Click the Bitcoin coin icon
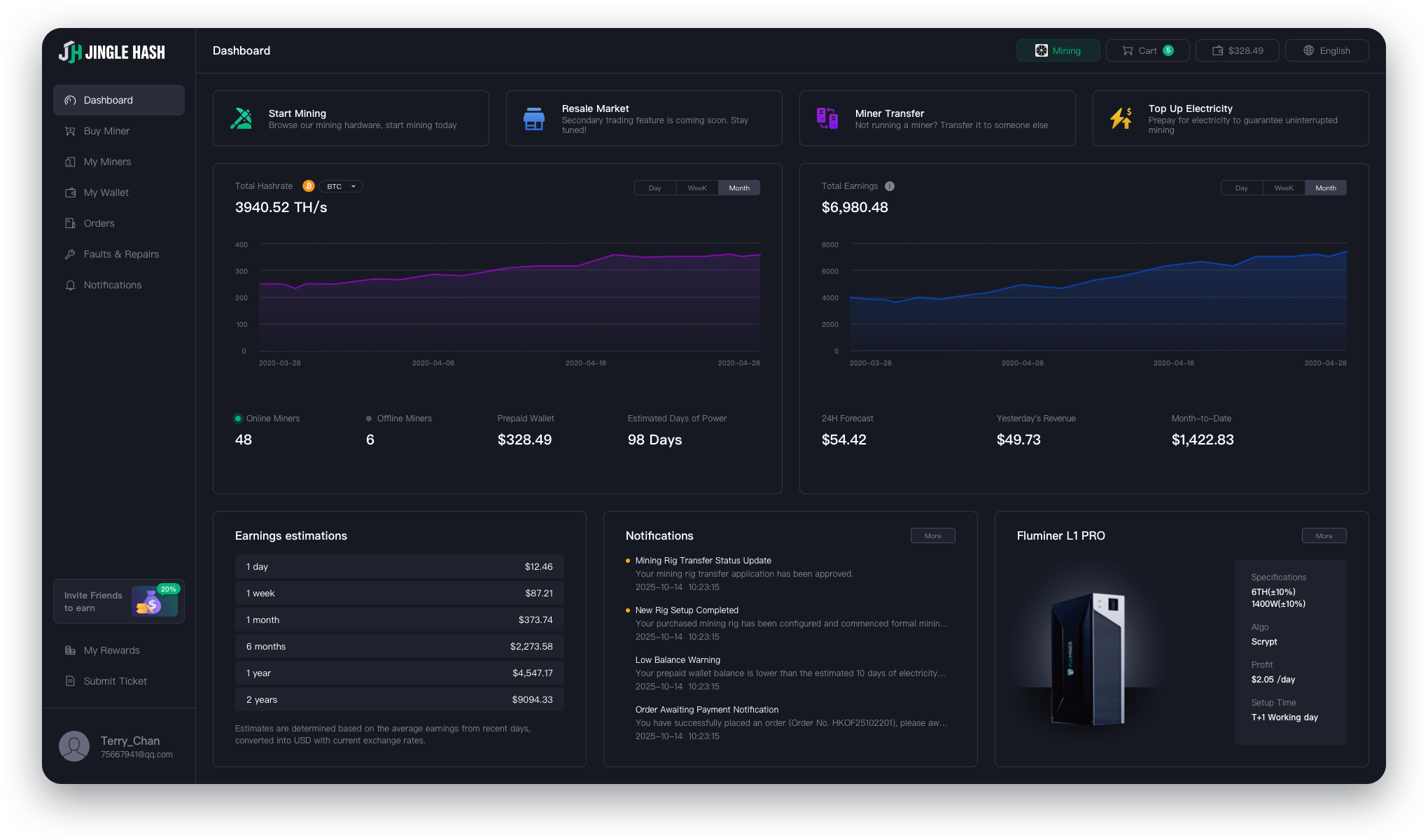1428x840 pixels. coord(308,186)
